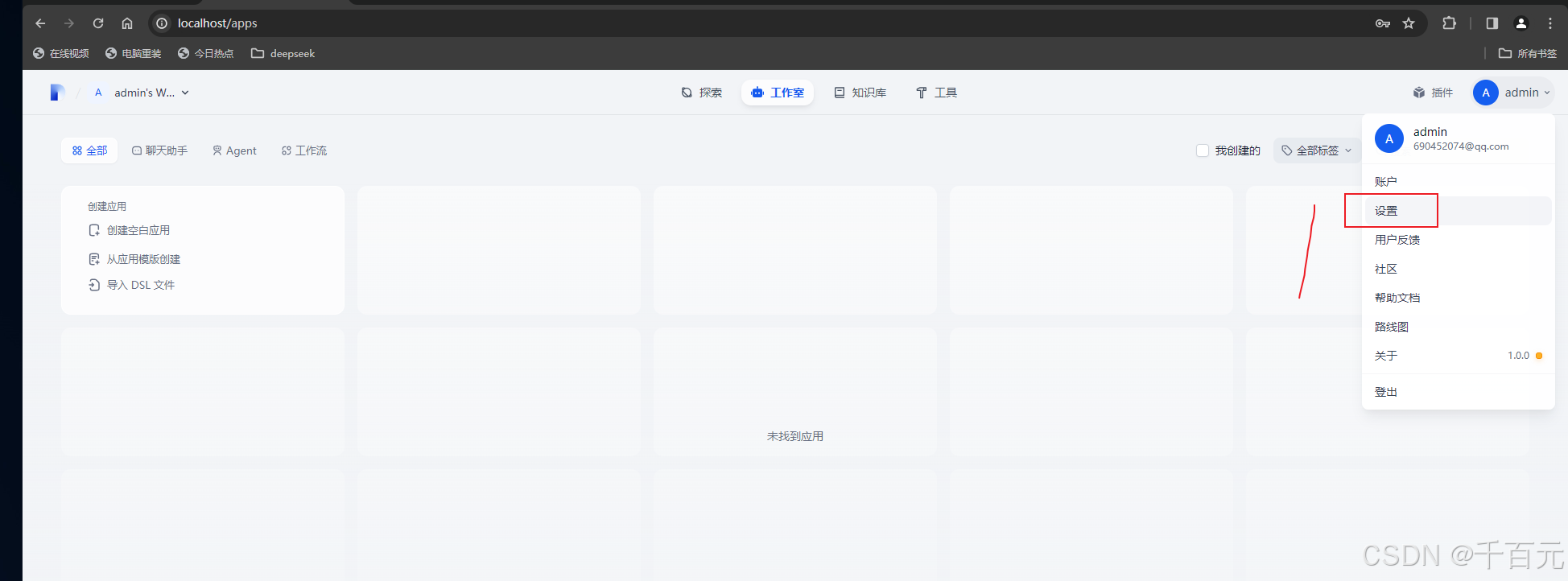Image resolution: width=1568 pixels, height=581 pixels.
Task: Click the blue A avatar in user menu
Action: (1389, 138)
